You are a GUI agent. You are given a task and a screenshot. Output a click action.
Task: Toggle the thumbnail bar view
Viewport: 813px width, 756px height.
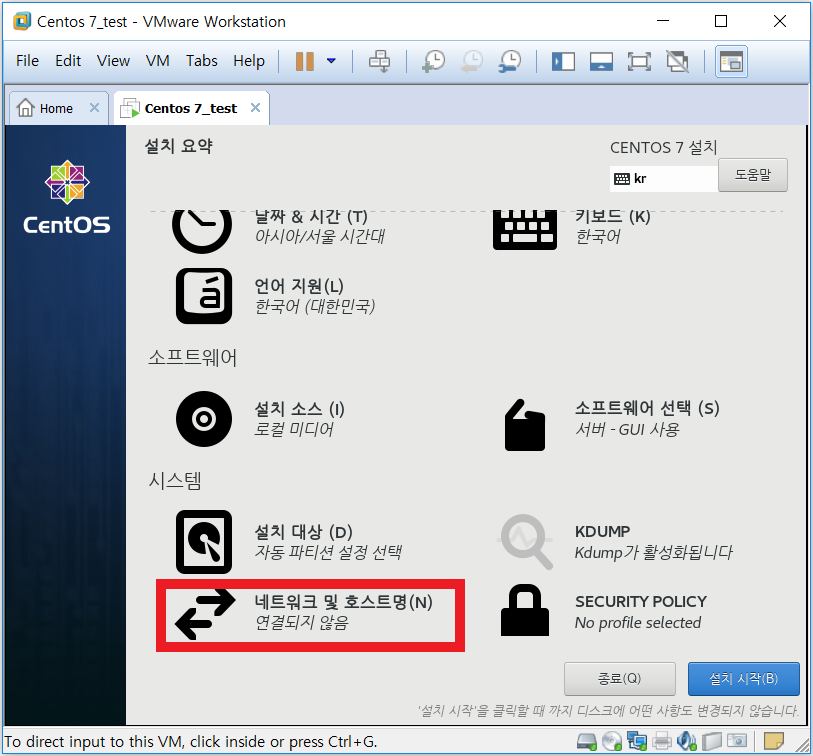(601, 61)
